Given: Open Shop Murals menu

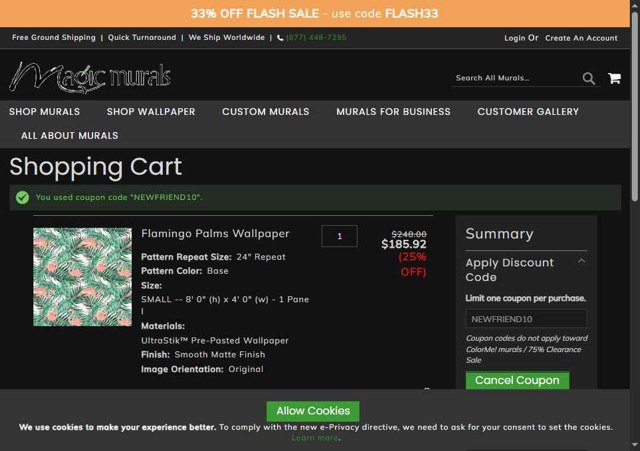Looking at the screenshot, I should (44, 111).
